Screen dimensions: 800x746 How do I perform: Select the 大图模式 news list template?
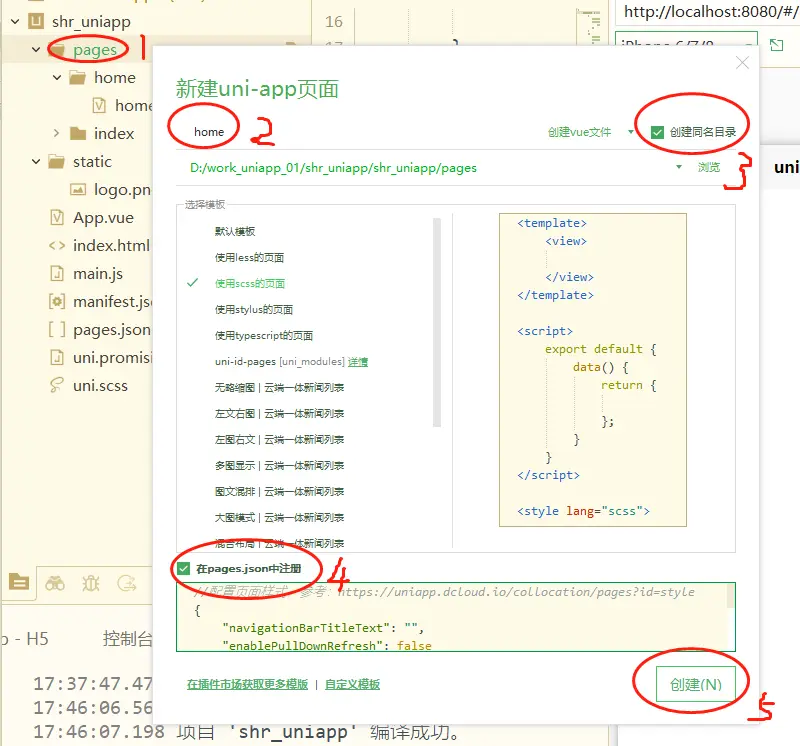point(279,518)
